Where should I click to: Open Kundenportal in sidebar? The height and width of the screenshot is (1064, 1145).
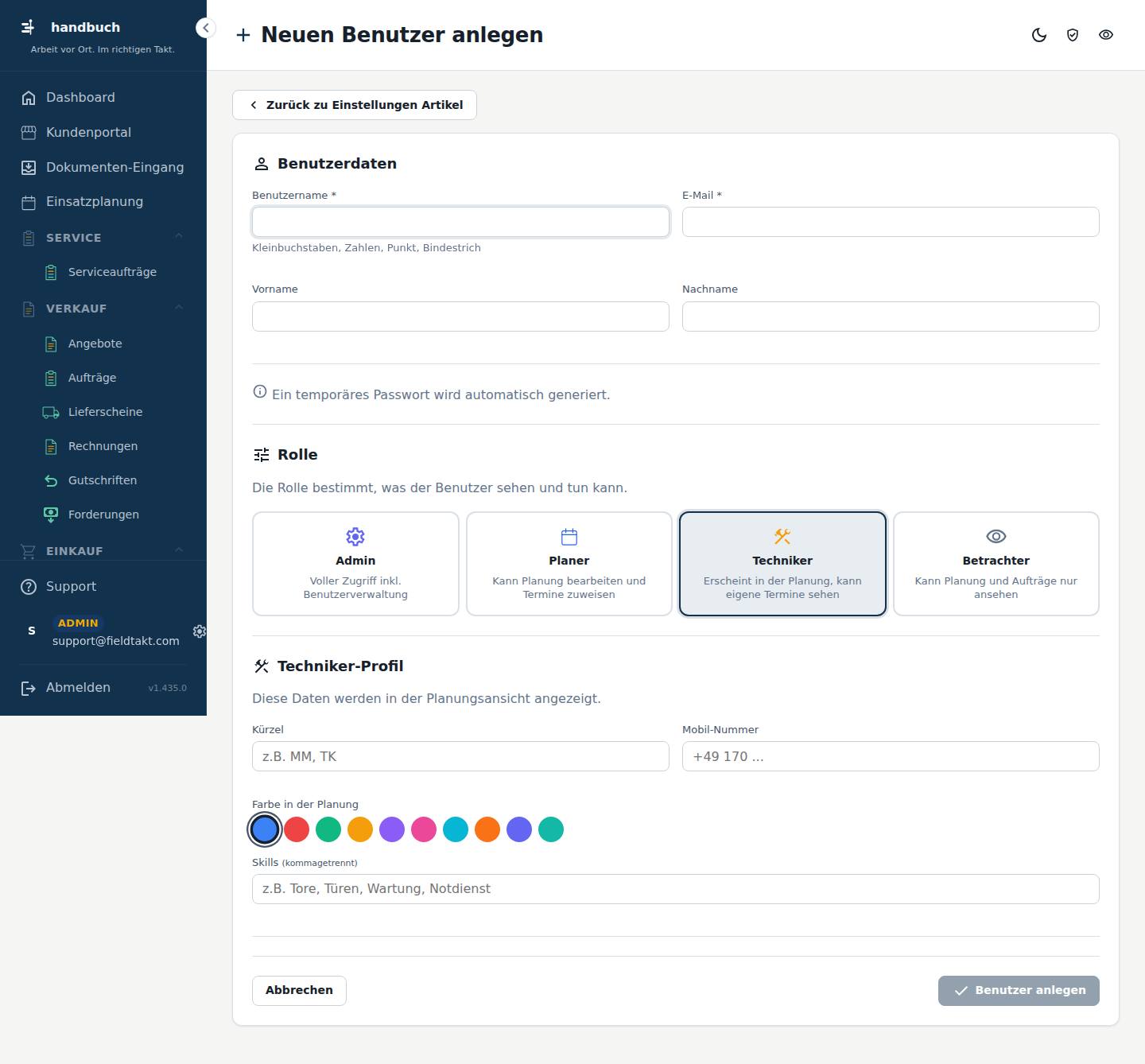pos(103,132)
